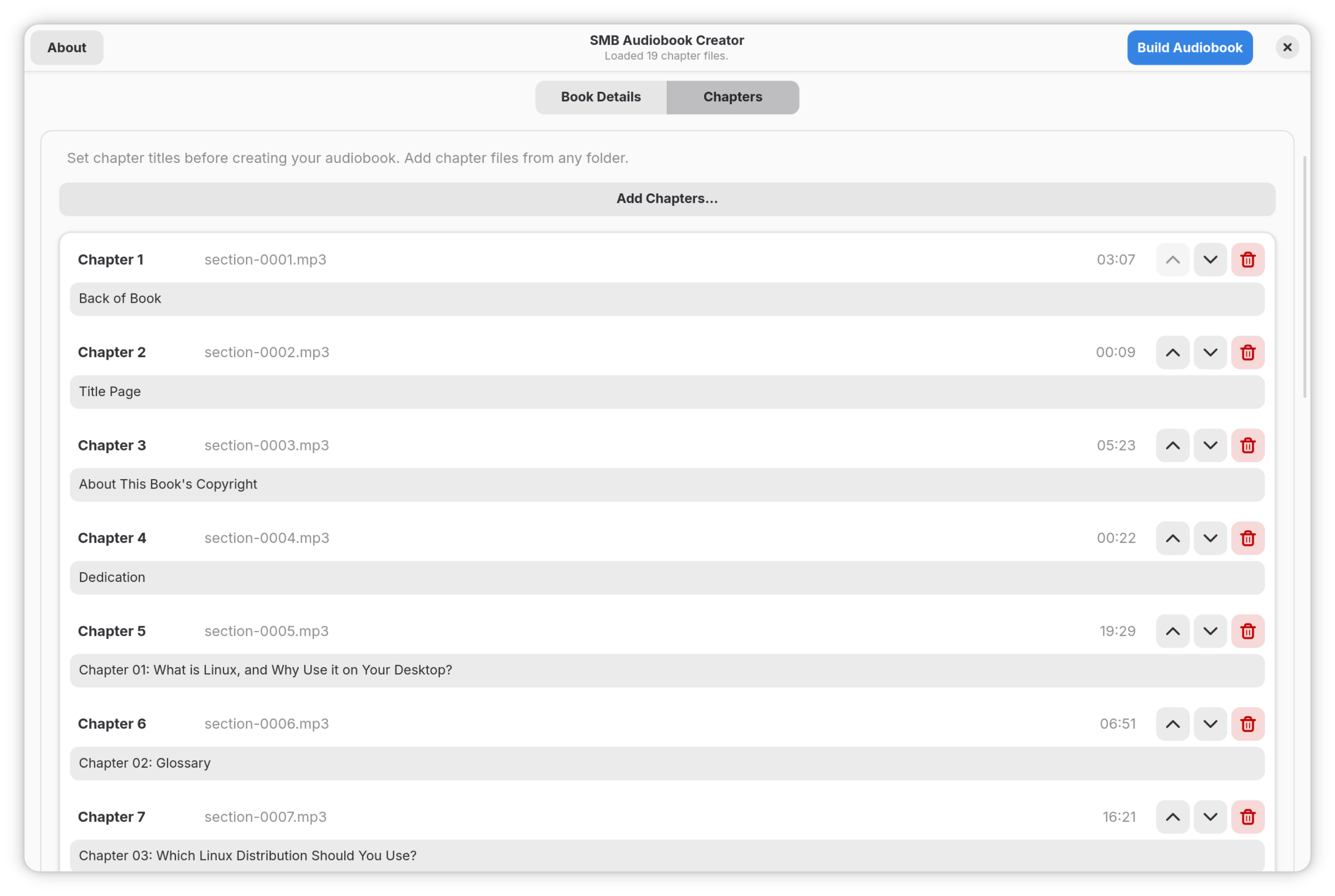Select the Chapters tab

pos(733,97)
